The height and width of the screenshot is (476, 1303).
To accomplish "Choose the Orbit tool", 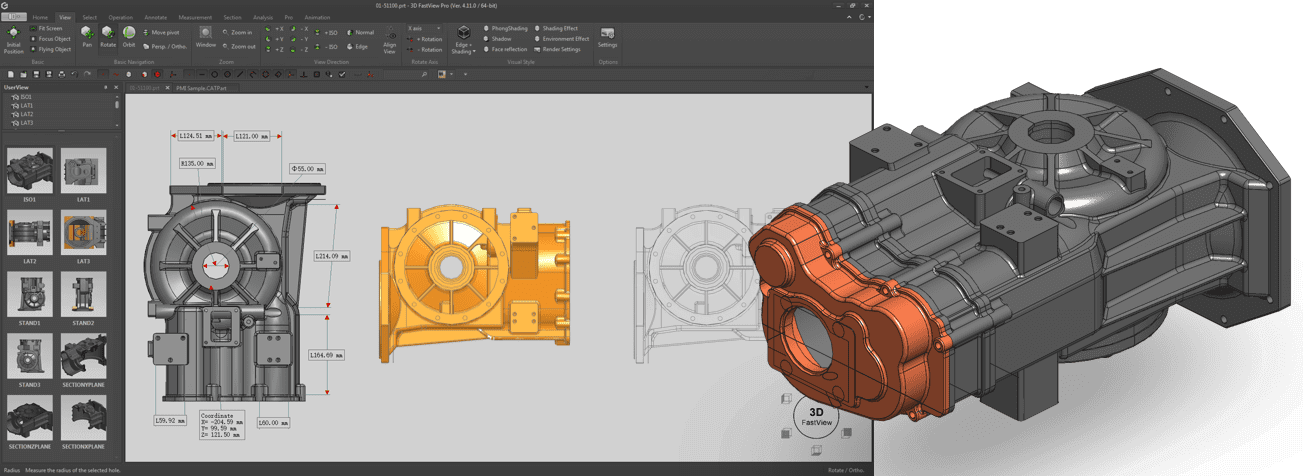I will pos(129,37).
